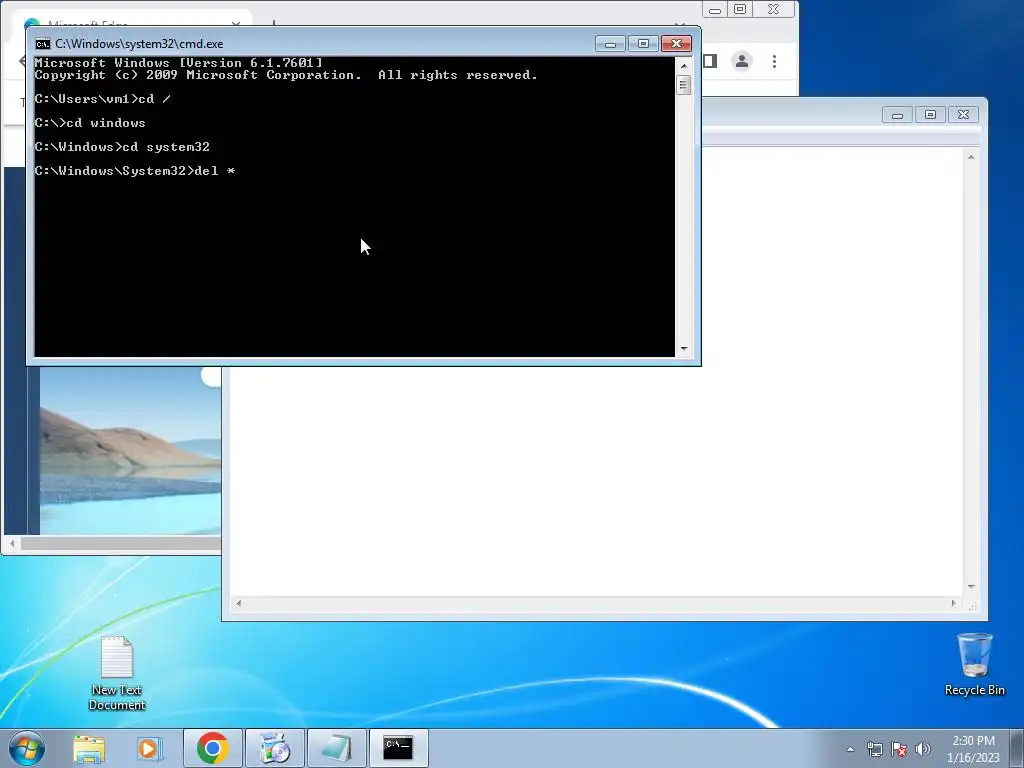The image size is (1024, 768).
Task: Close the browser window
Action: [773, 10]
